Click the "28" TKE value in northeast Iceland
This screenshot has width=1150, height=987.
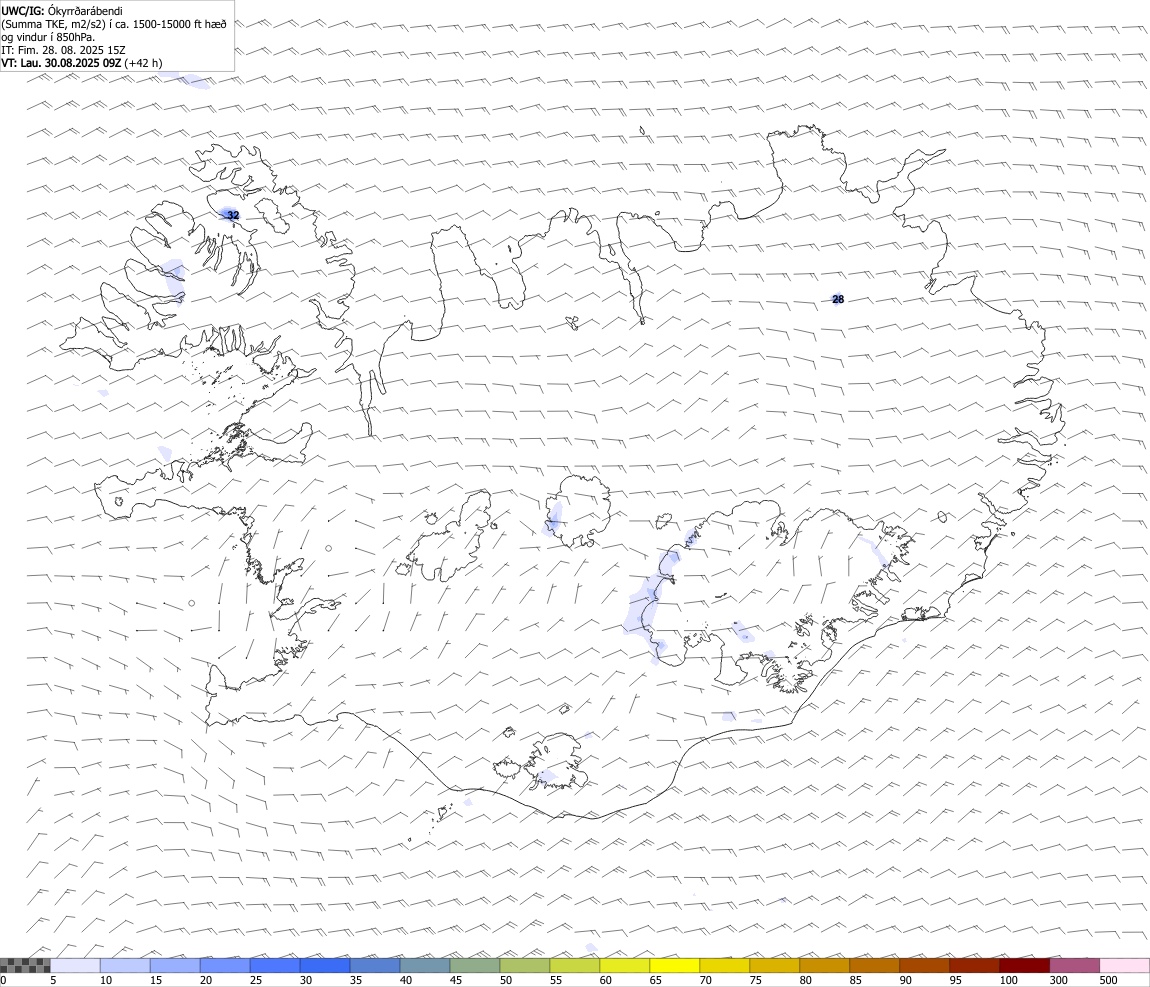click(838, 299)
